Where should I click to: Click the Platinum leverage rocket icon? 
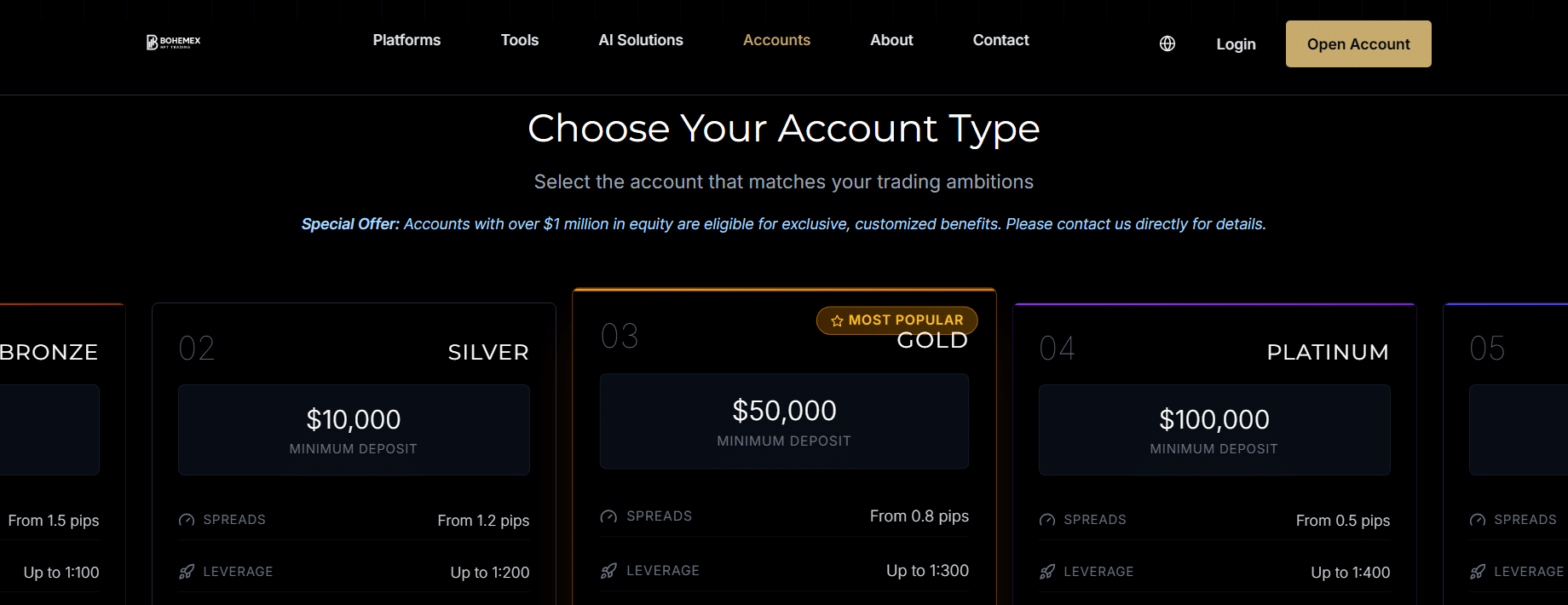[x=1047, y=572]
